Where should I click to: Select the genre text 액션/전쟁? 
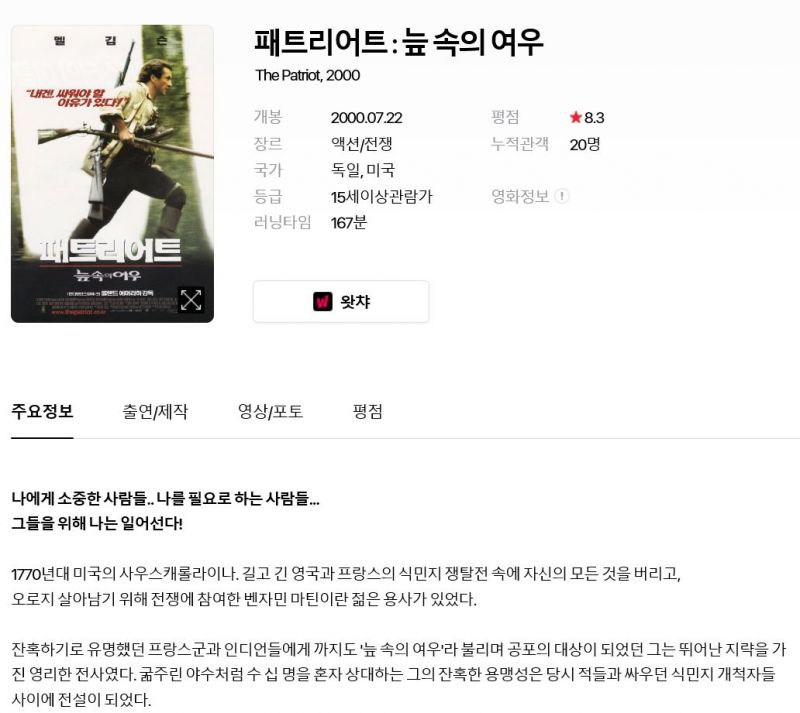click(x=361, y=144)
